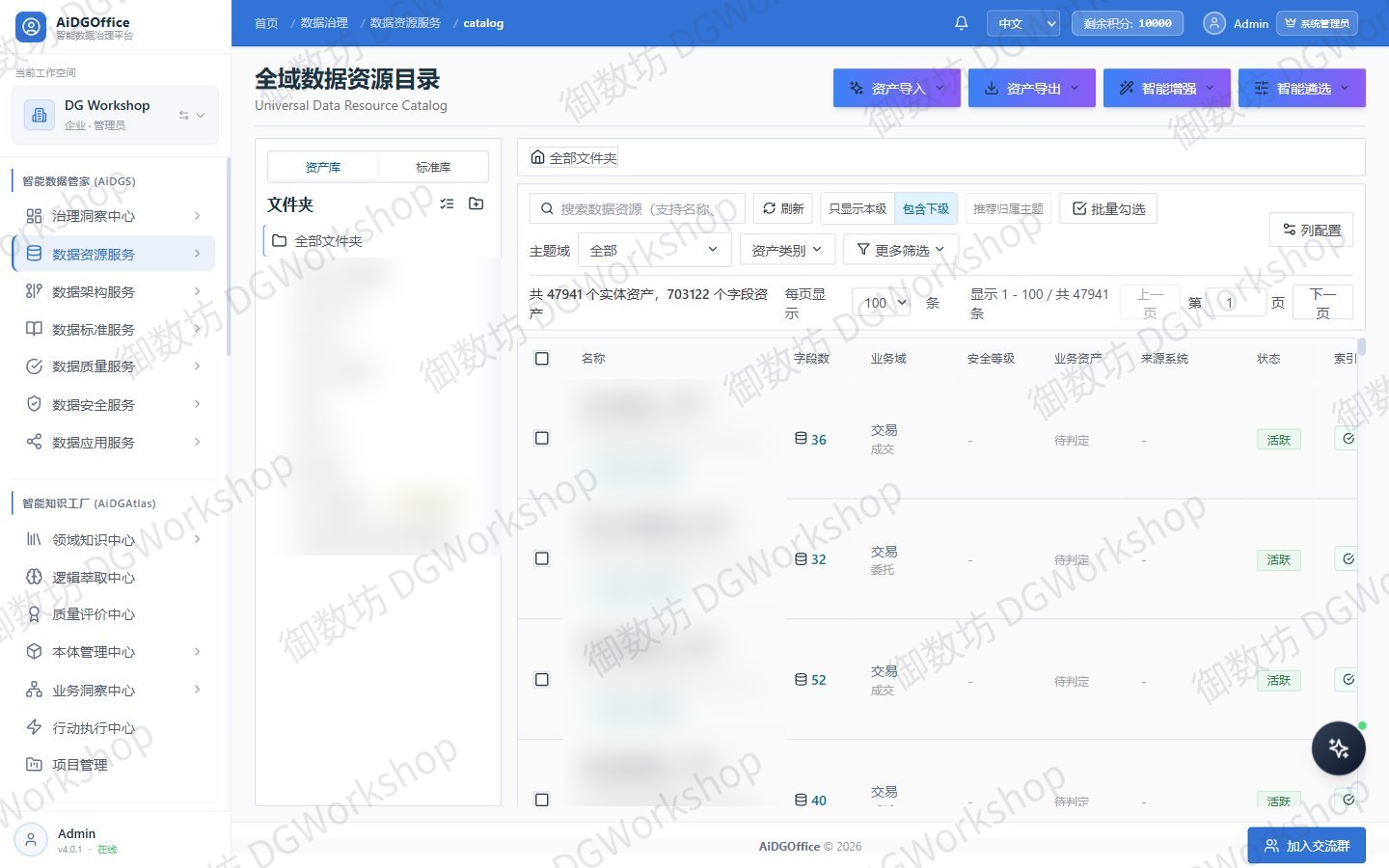
Task: Expand 治理洞察中心 in the sidebar
Action: coord(114,216)
